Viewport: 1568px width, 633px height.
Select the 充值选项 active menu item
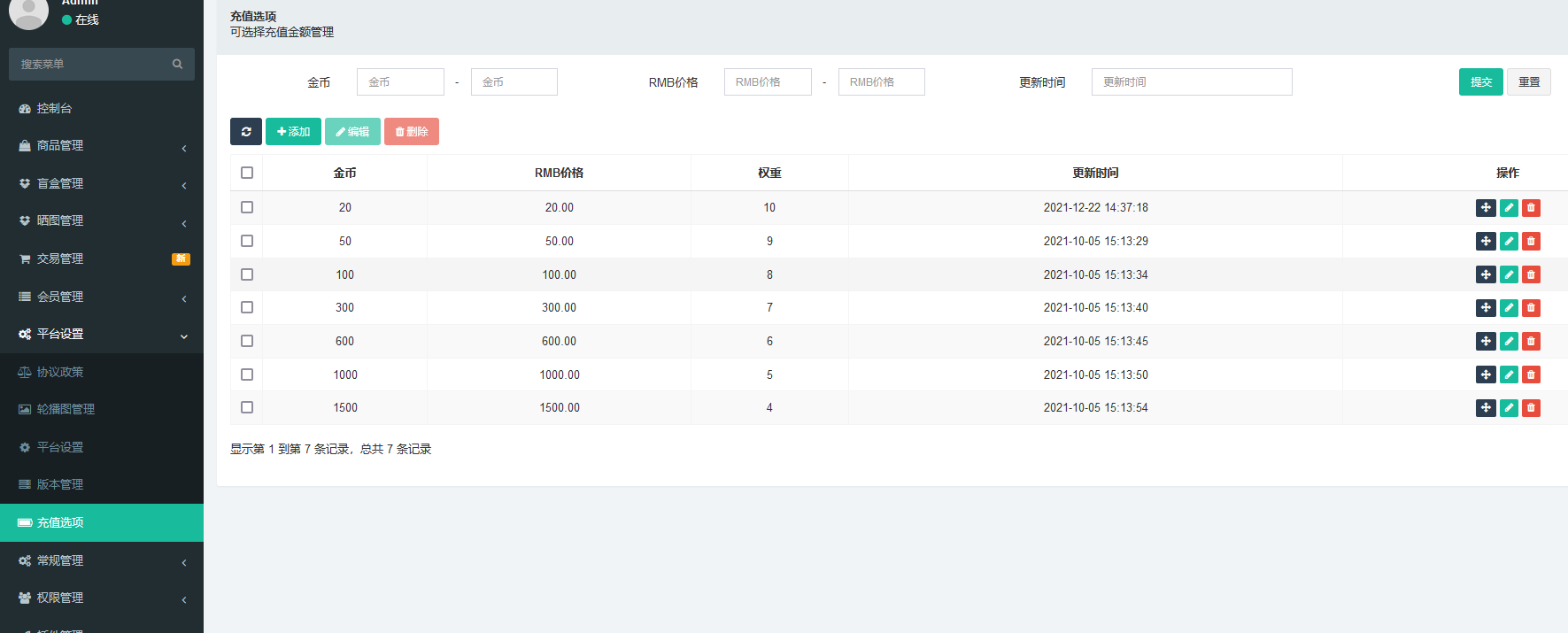pos(102,522)
